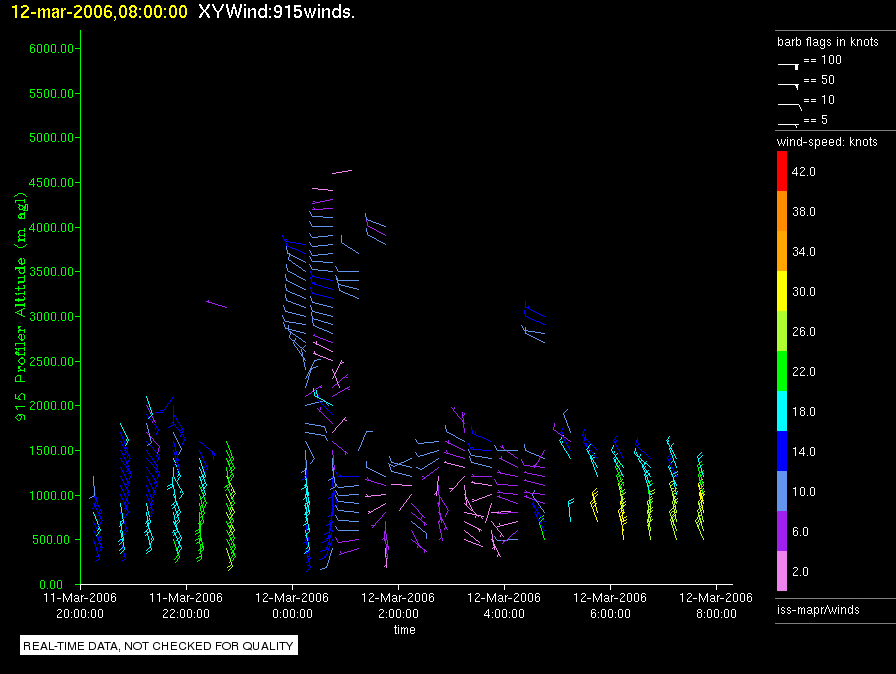Select the yellow 30.0 knots color swatch

[782, 291]
